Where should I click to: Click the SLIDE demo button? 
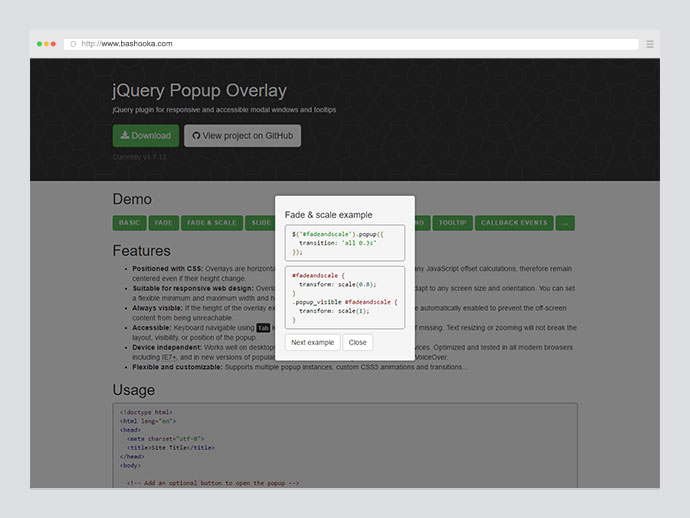[x=261, y=223]
